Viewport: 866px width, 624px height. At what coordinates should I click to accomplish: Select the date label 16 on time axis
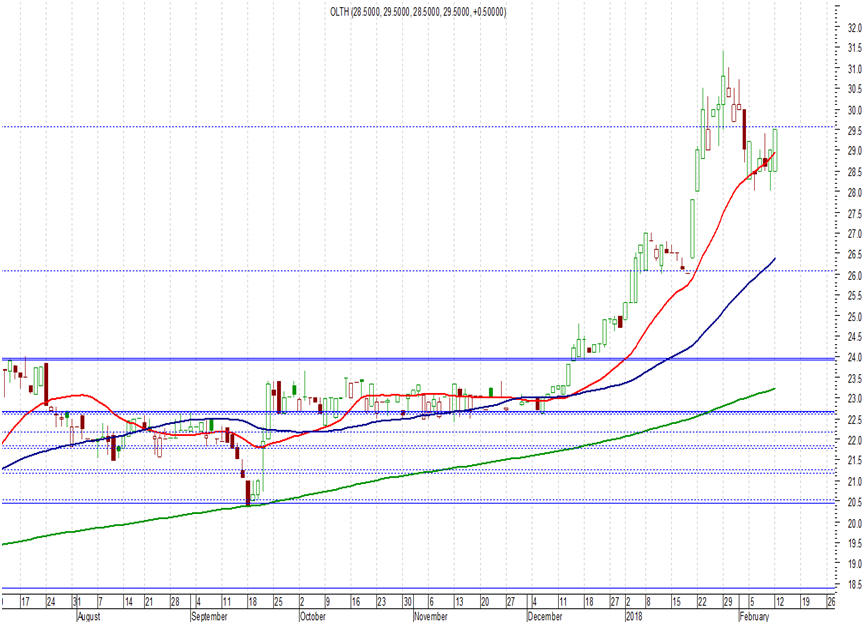coord(356,601)
